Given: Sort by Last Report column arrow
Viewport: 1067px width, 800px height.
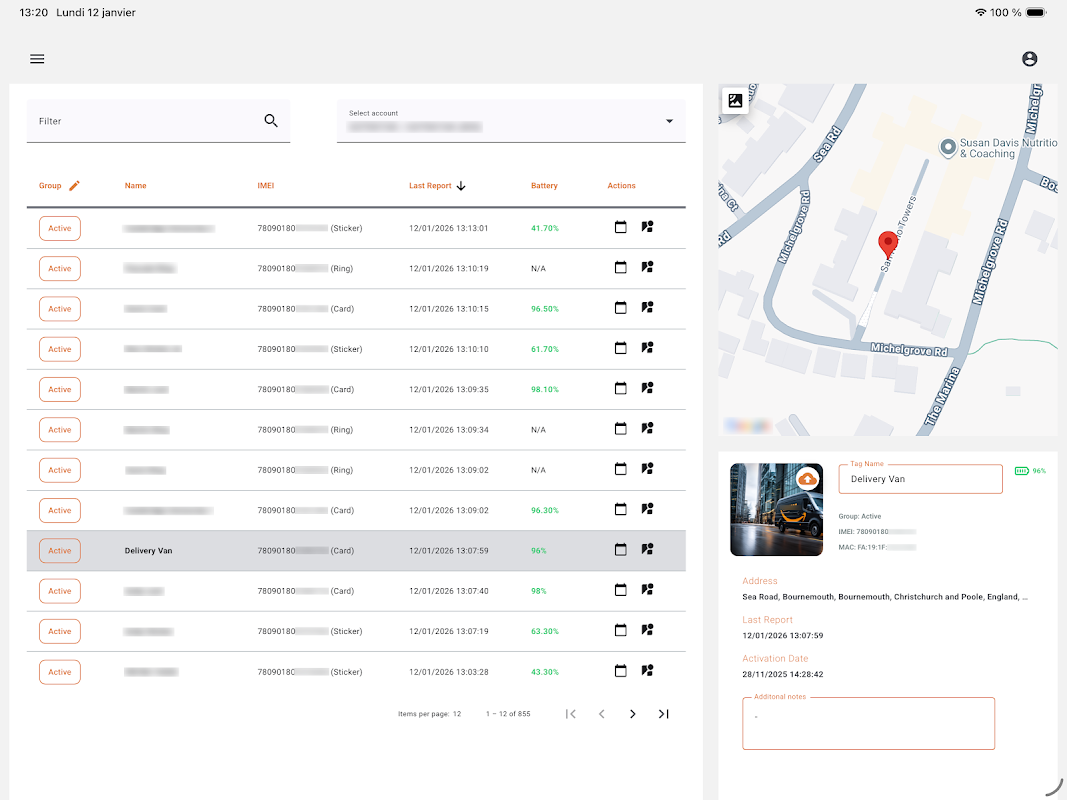Looking at the screenshot, I should pyautogui.click(x=461, y=185).
